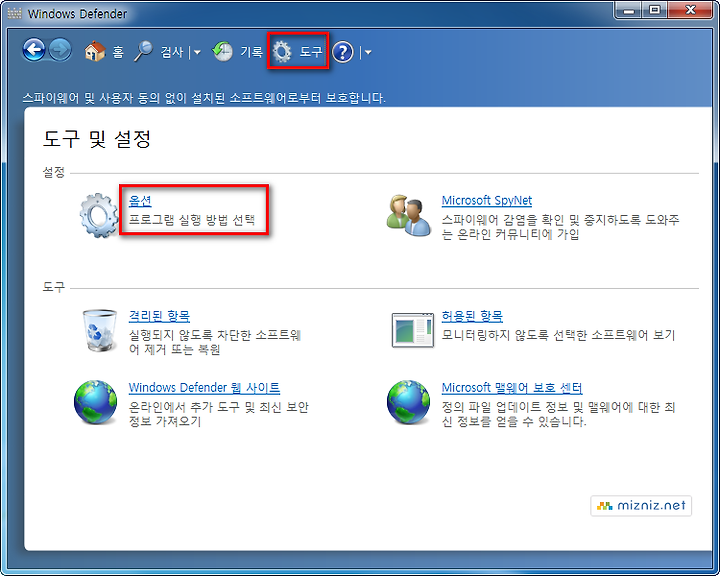This screenshot has height=576, width=720.
Task: Expand the help options dropdown arrow
Action: click(x=368, y=52)
